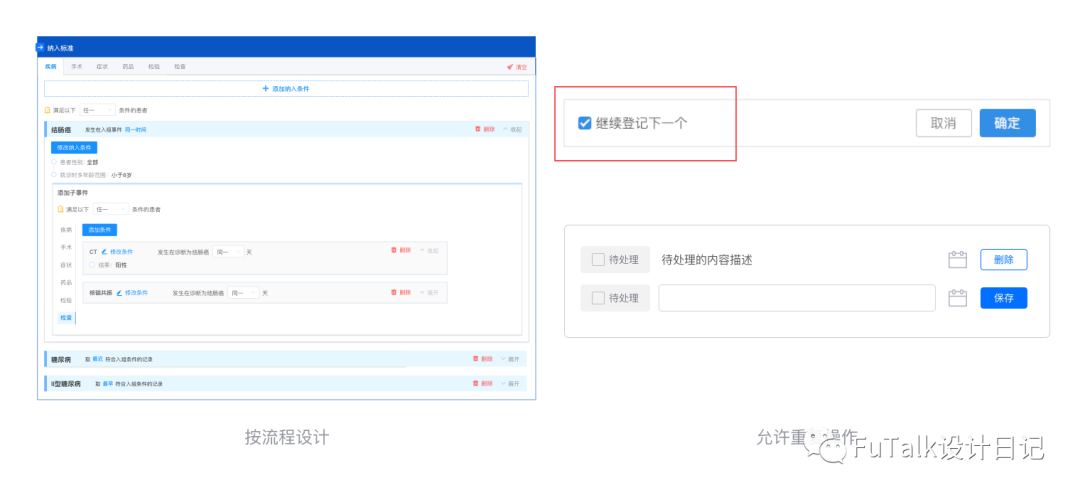1080x495 pixels.
Task: Expand the 糖尿病 row with 展开
Action: (510, 359)
